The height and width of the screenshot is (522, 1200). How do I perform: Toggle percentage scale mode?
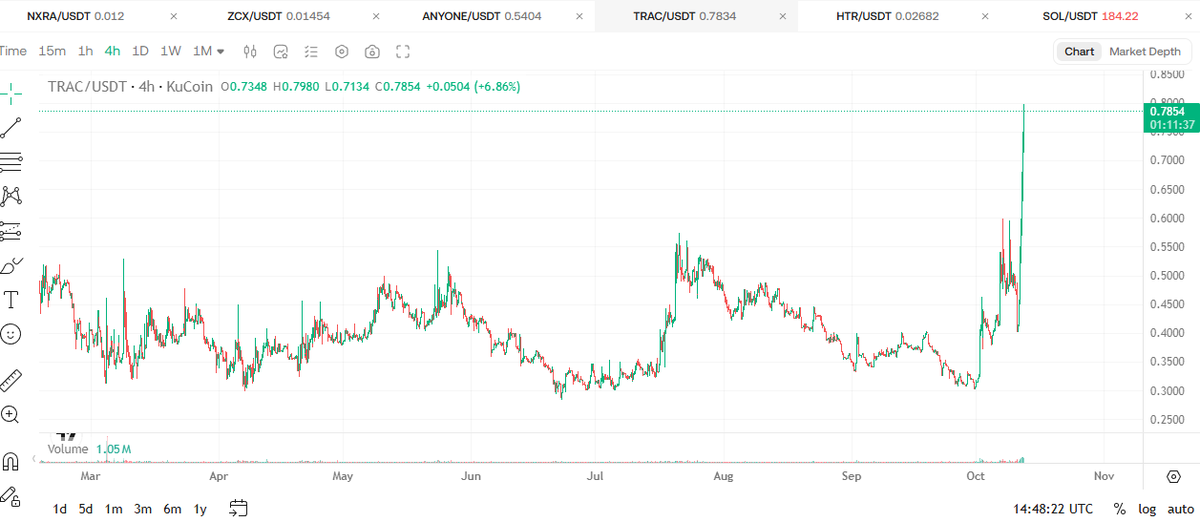point(1119,509)
